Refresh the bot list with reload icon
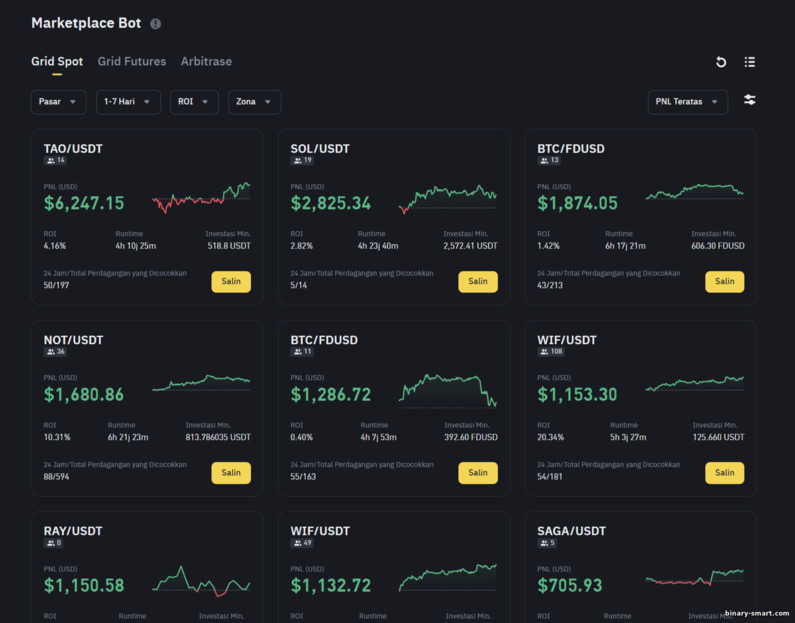Screen dimensions: 795x623 point(720,62)
